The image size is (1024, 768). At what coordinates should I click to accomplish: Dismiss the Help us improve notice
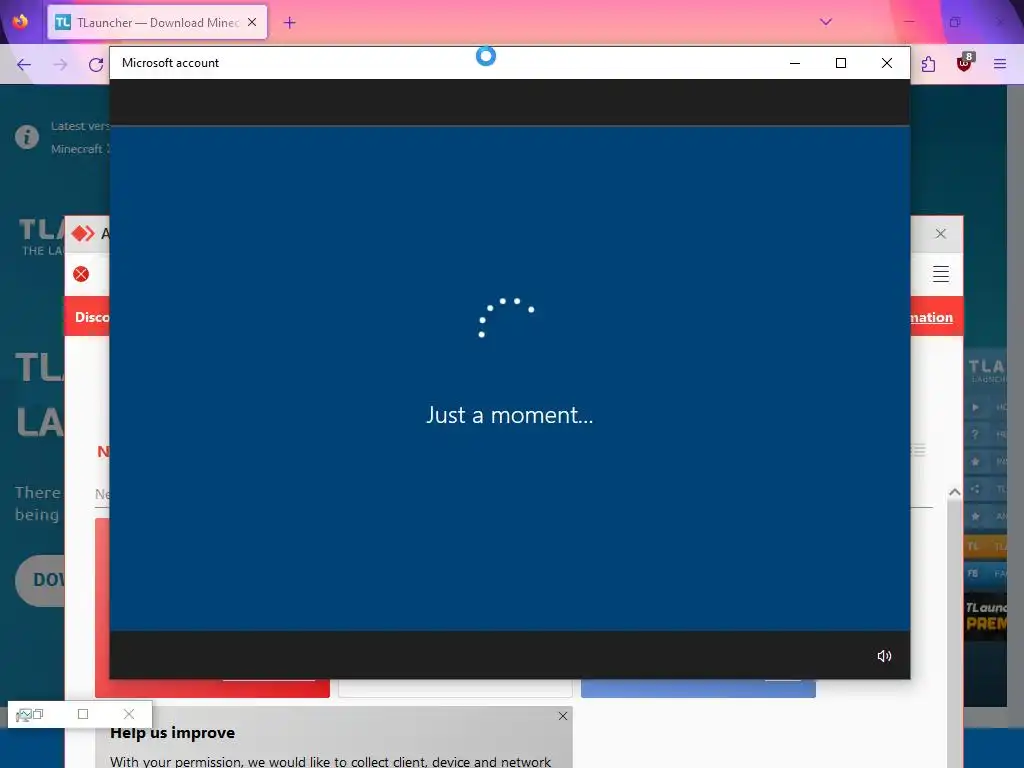click(x=563, y=716)
